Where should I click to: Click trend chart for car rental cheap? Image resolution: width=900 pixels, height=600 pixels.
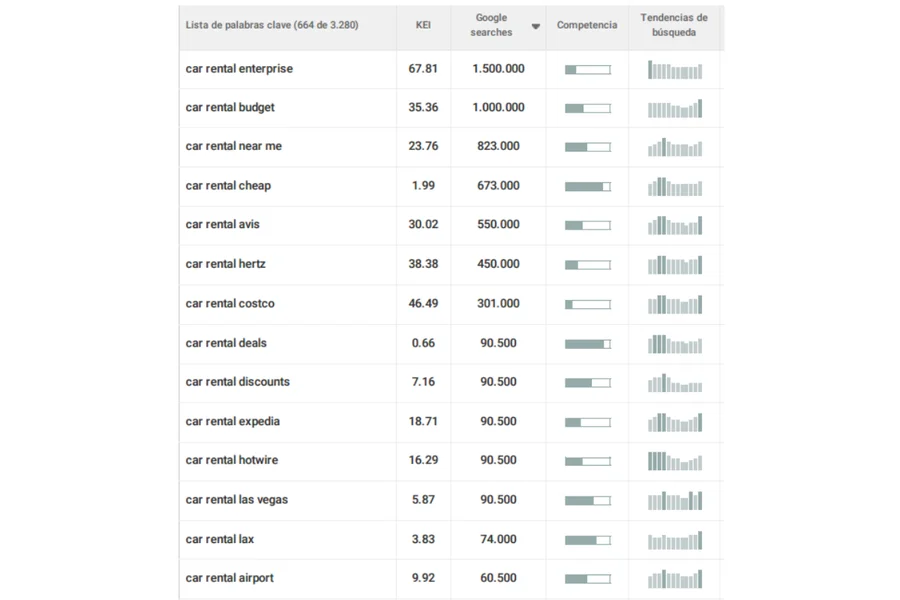[675, 186]
